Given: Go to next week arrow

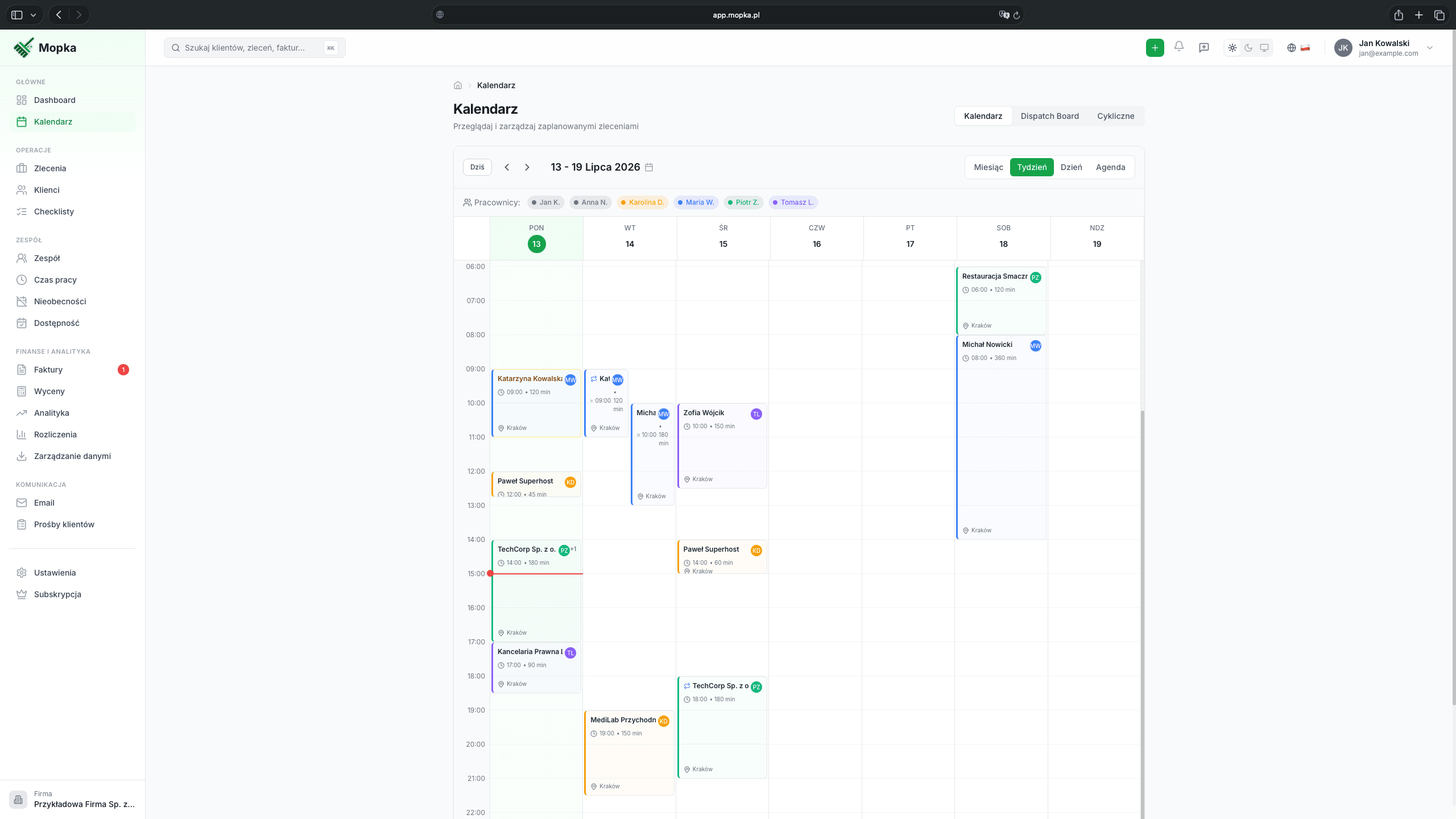Looking at the screenshot, I should (x=527, y=167).
